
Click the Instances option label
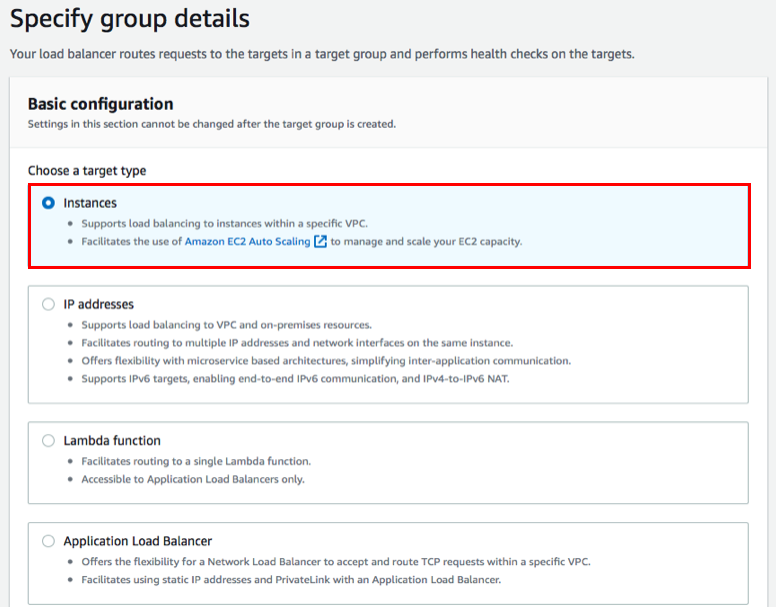90,203
